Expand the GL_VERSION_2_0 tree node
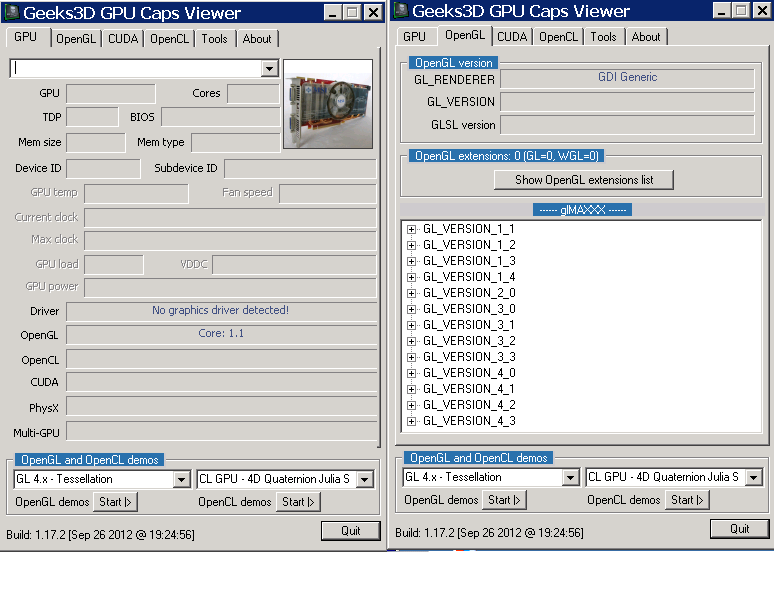 (x=411, y=294)
